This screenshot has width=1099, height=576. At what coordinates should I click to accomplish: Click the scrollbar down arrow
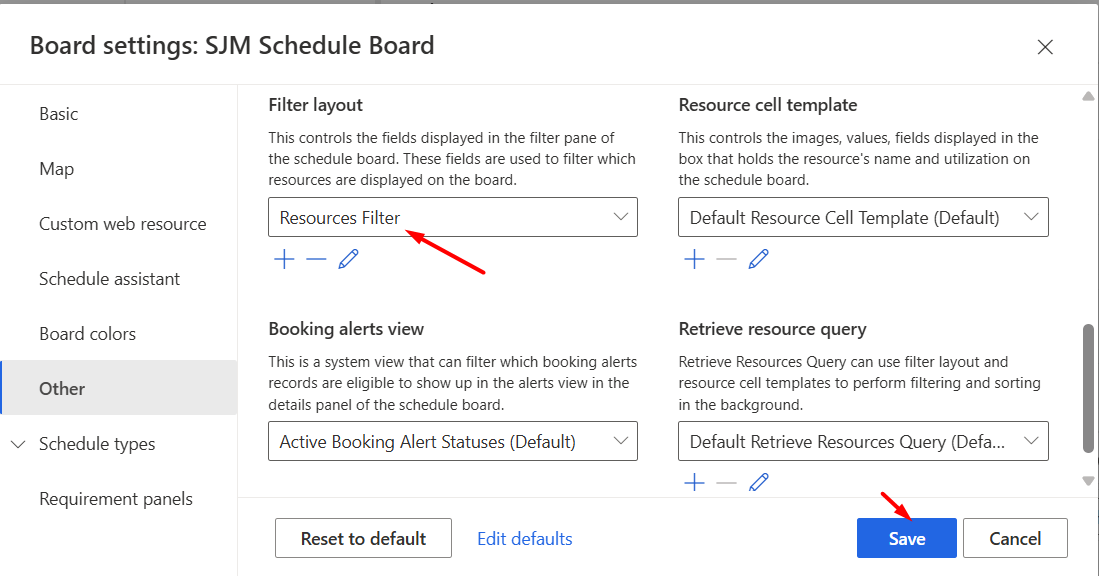[1088, 481]
